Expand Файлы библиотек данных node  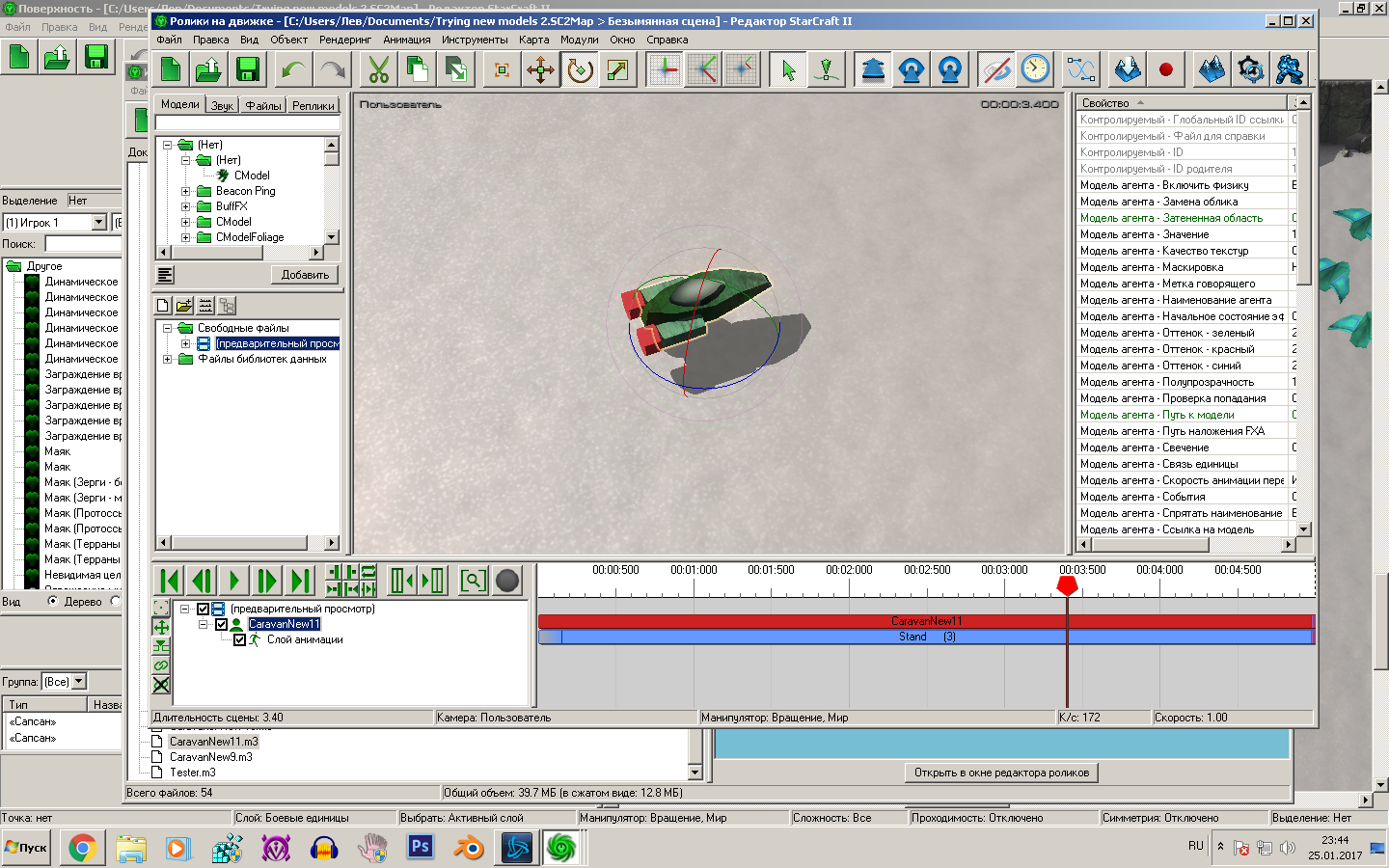[167, 360]
